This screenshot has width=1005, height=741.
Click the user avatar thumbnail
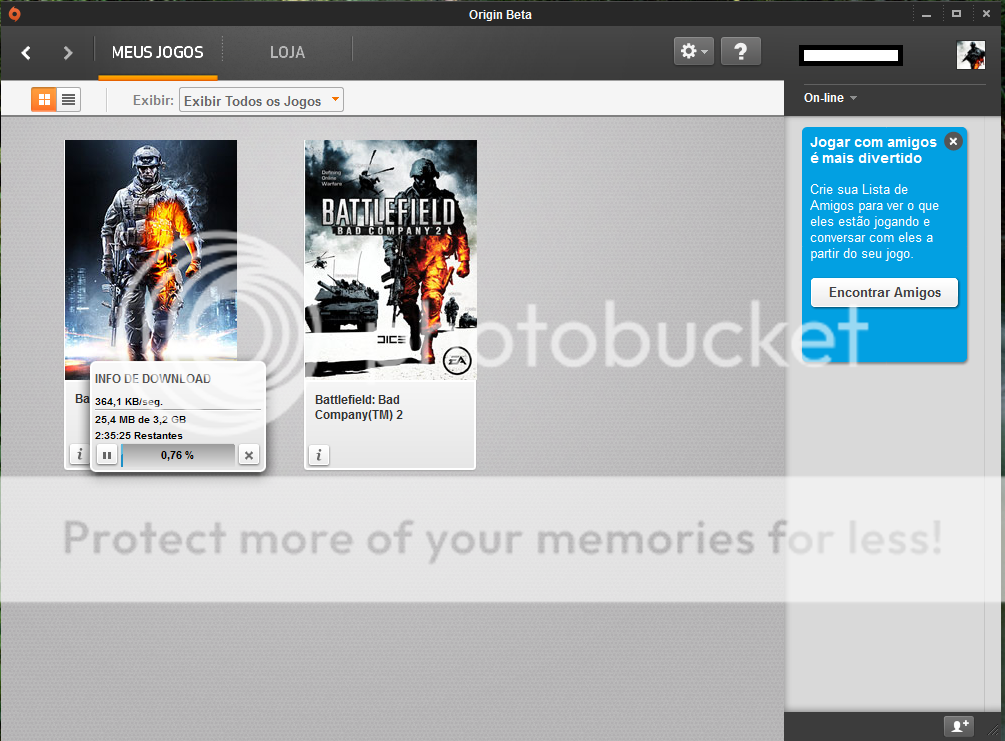pyautogui.click(x=971, y=55)
